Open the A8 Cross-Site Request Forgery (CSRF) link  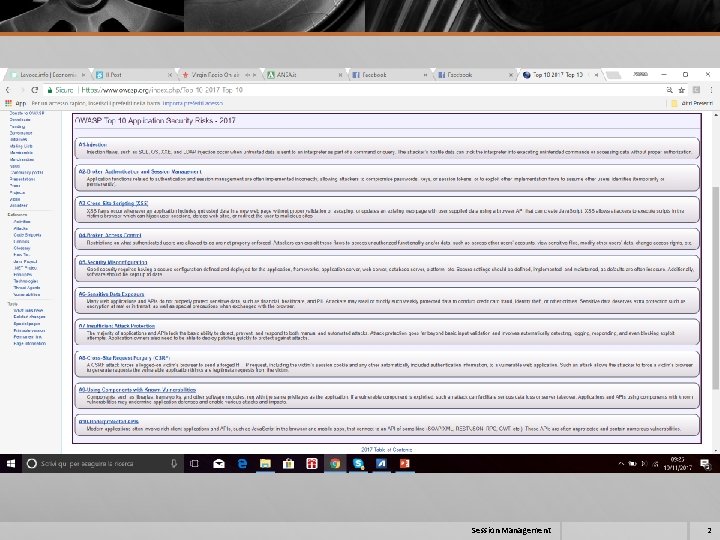[x=124, y=358]
